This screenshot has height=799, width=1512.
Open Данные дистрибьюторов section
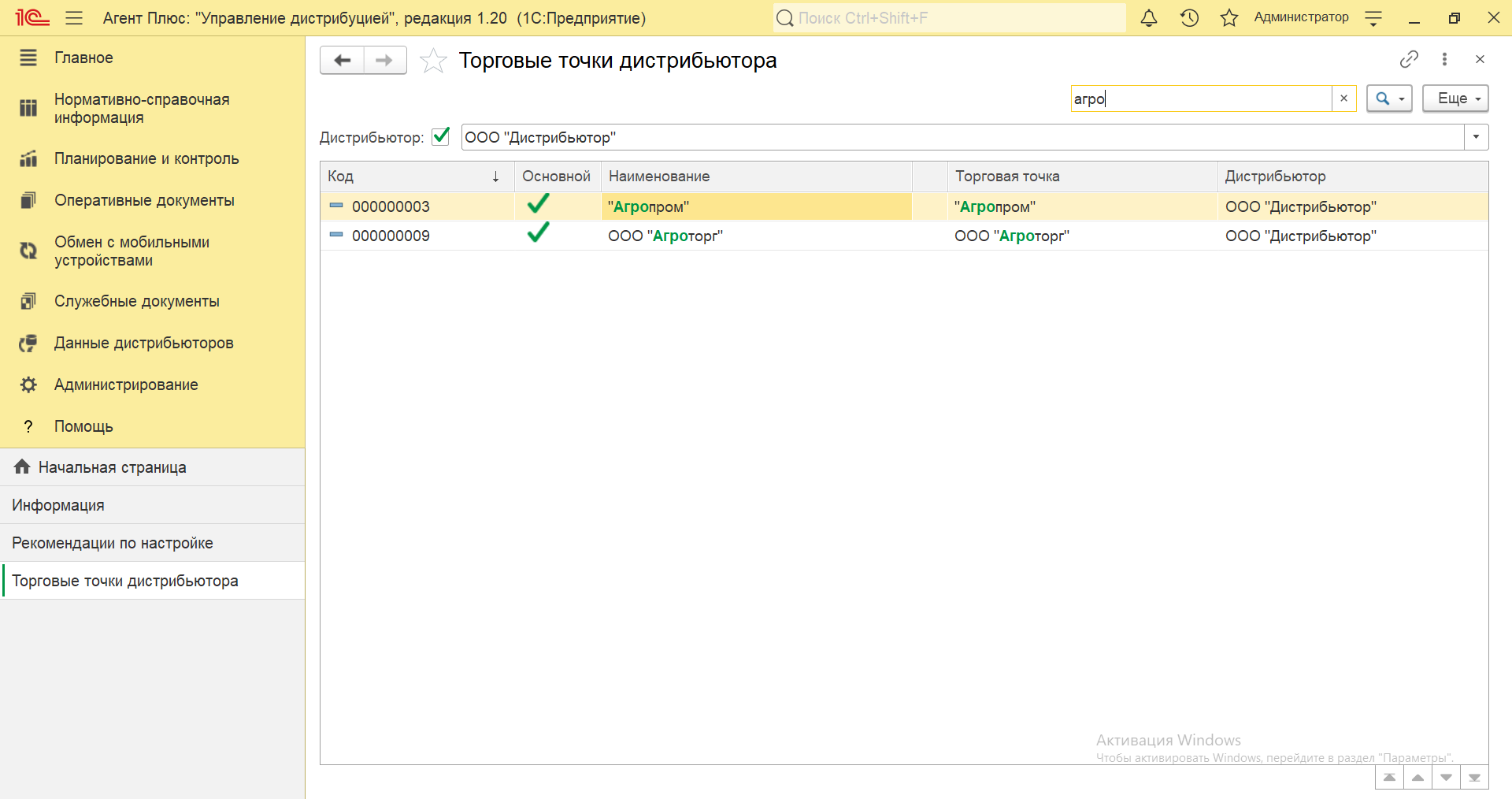click(x=152, y=343)
